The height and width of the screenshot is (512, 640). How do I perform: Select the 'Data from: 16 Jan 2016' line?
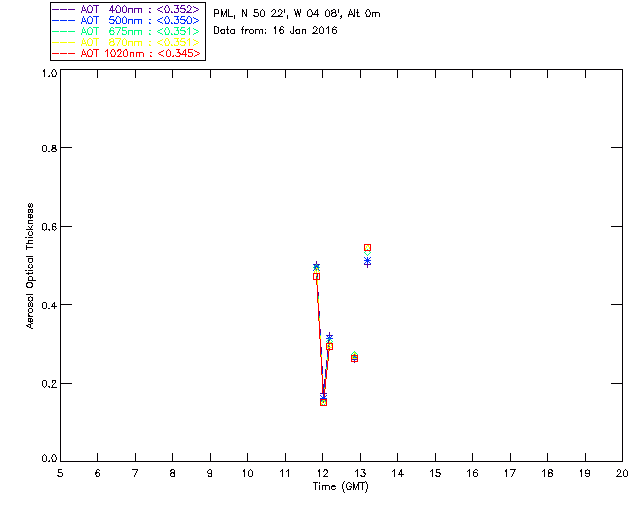[x=276, y=31]
